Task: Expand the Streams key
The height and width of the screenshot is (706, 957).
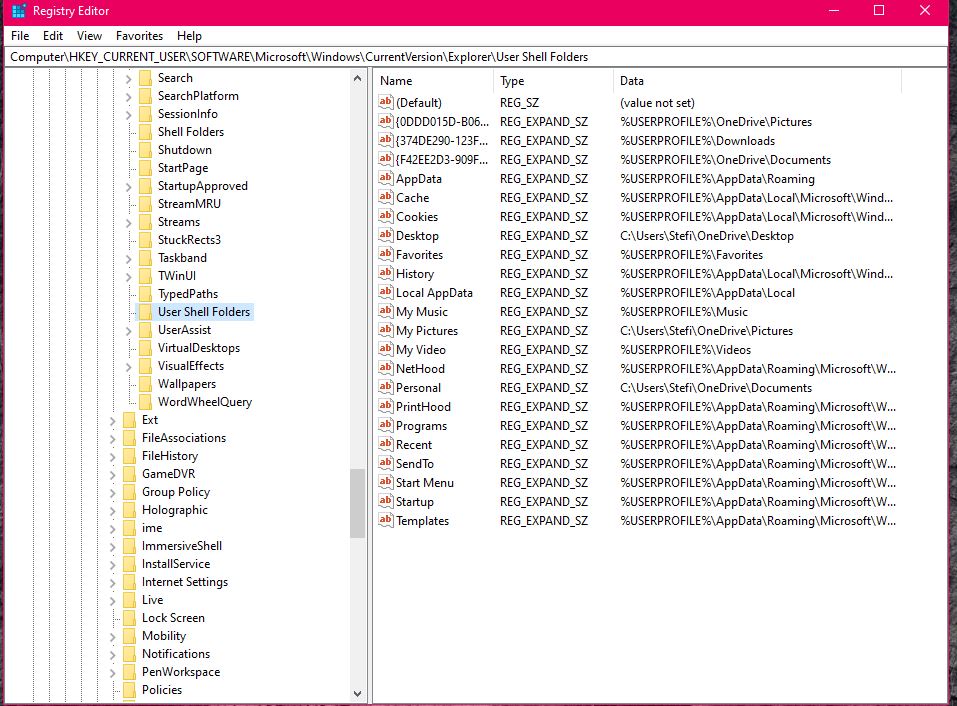Action: tap(128, 223)
